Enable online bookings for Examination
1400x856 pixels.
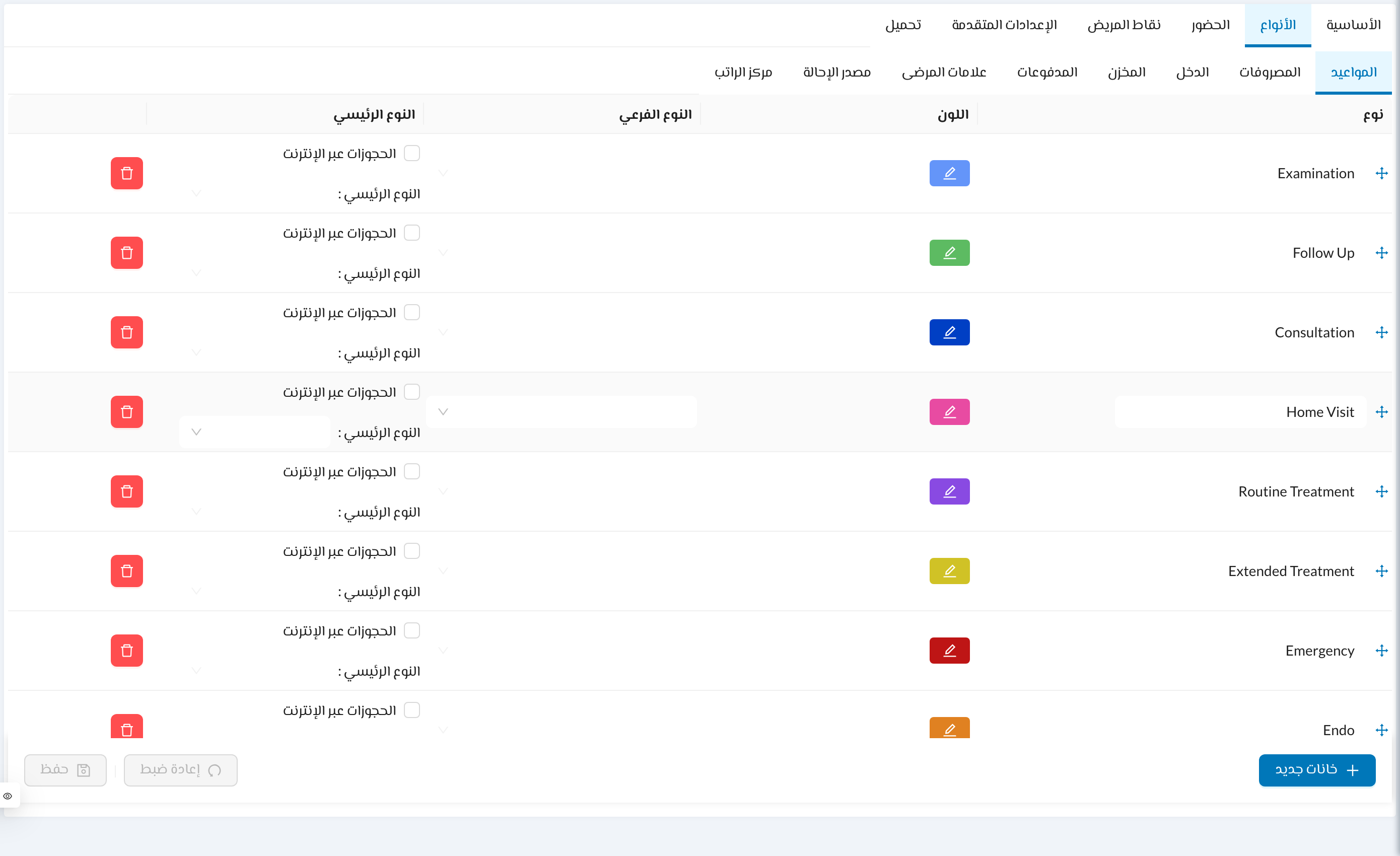click(x=412, y=154)
